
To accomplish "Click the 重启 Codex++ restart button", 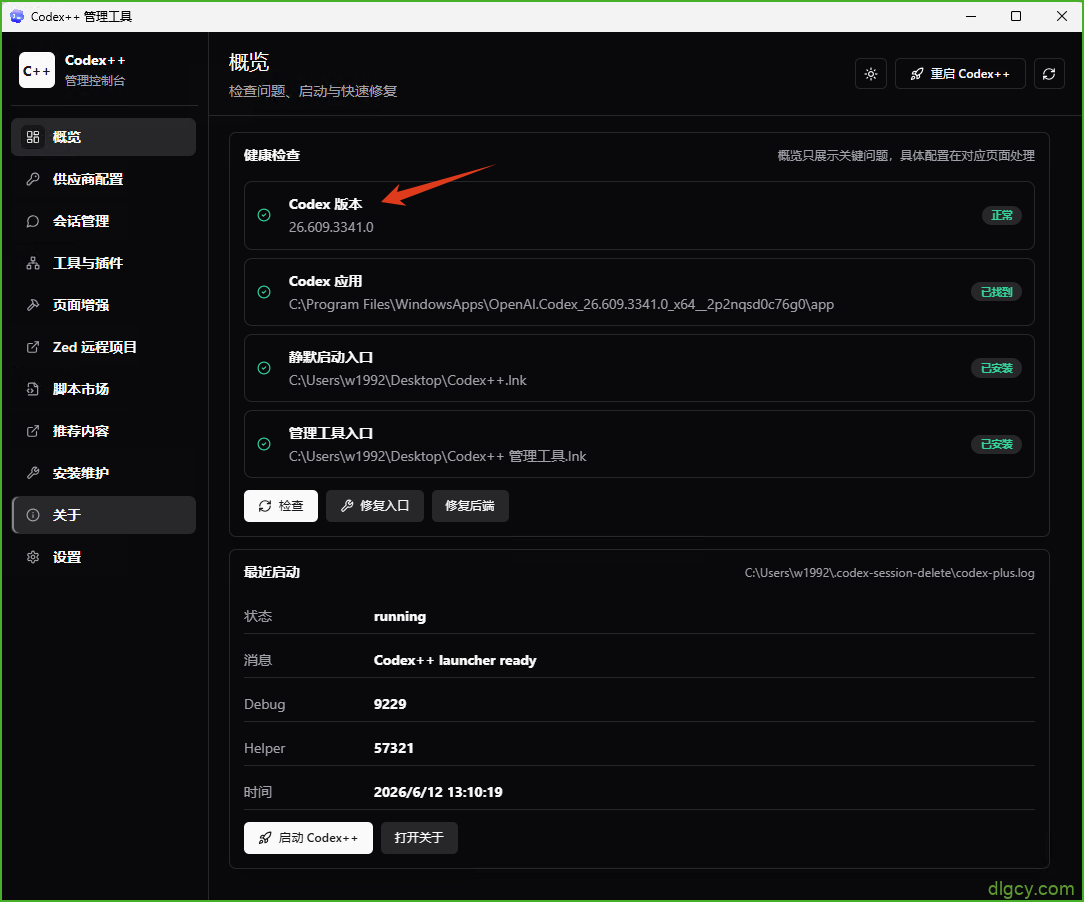I will click(960, 74).
